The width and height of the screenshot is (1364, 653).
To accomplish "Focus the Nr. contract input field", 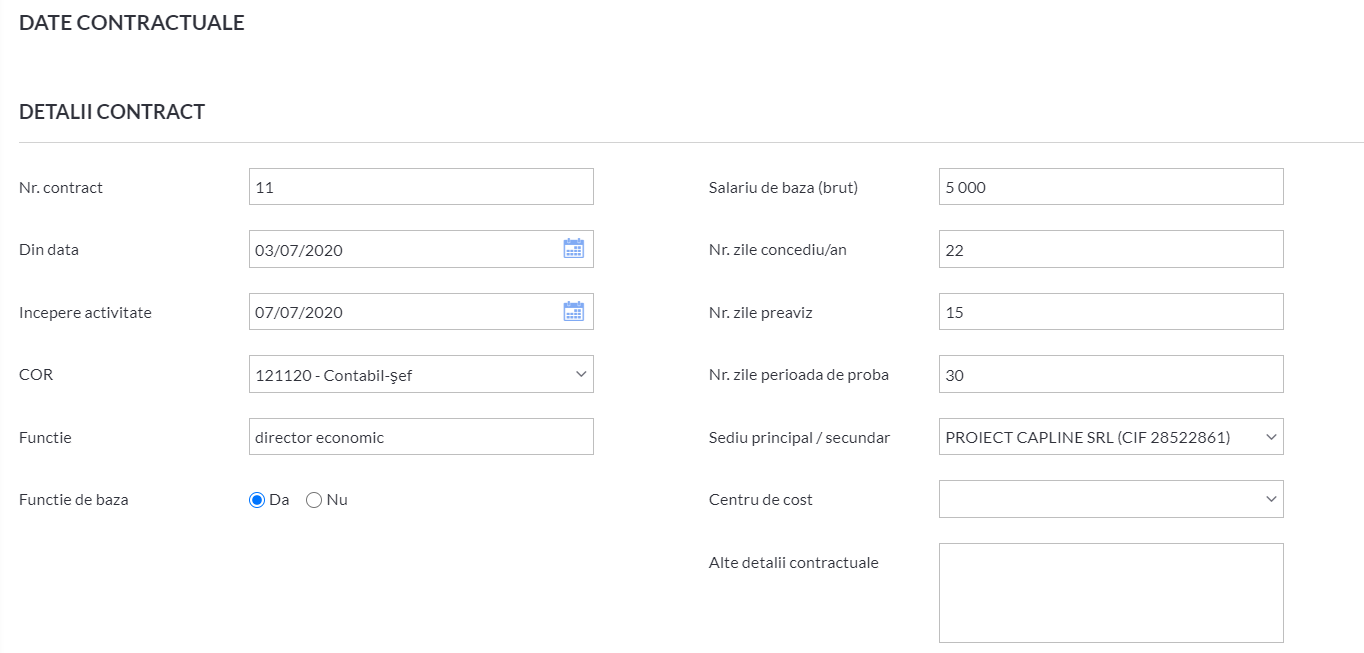I will click(x=421, y=187).
